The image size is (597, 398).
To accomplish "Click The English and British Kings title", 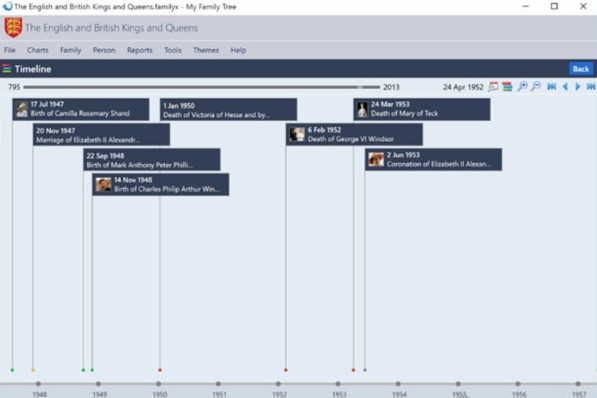I will pos(112,28).
